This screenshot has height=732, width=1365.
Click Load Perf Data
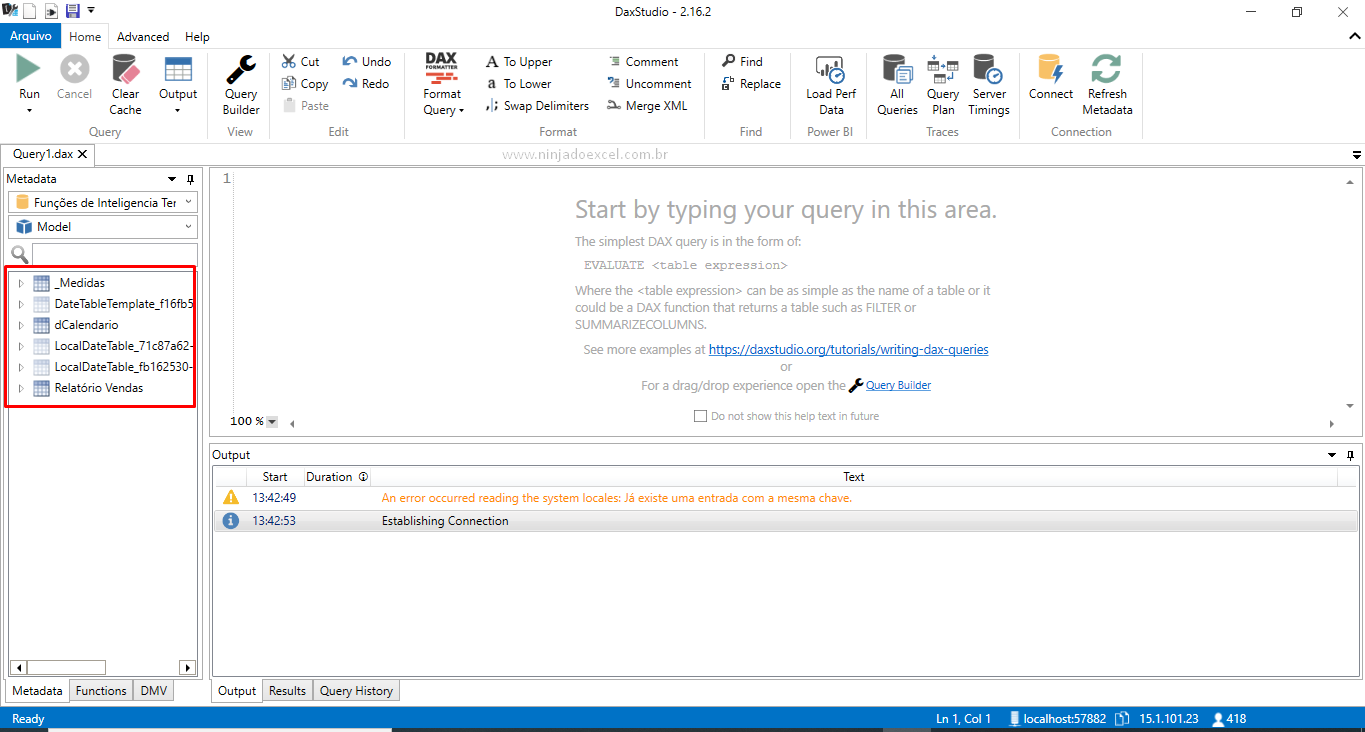click(x=831, y=84)
